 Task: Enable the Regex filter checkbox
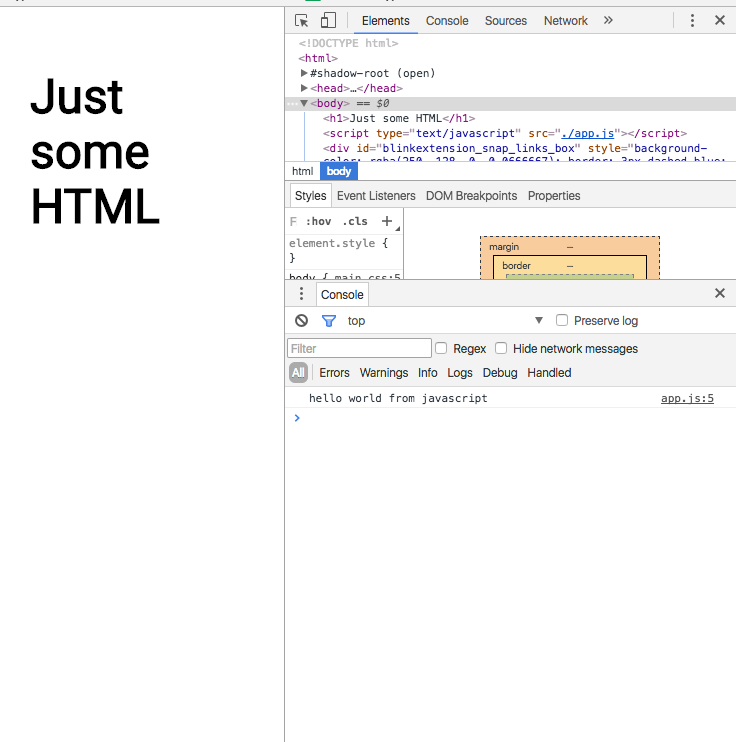[441, 348]
